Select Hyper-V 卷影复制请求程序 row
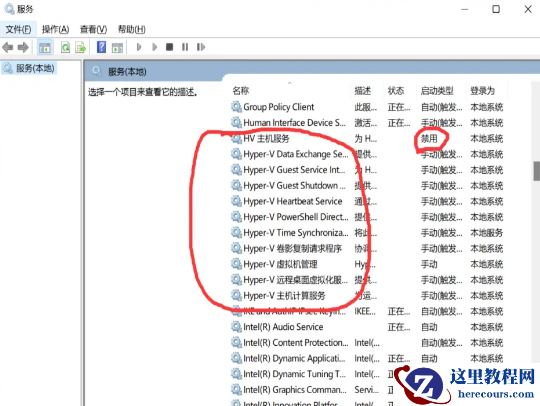Screen dimensions: 540x406 367,248
